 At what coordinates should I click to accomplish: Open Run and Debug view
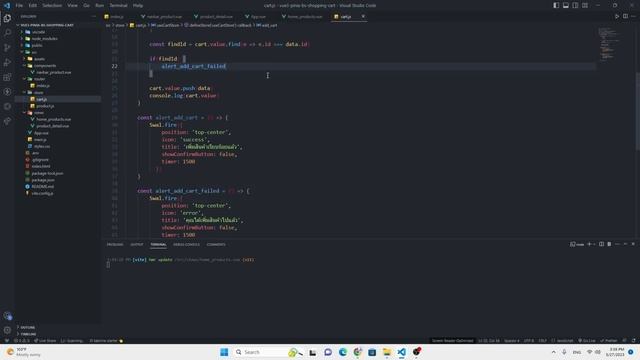pyautogui.click(x=7, y=62)
